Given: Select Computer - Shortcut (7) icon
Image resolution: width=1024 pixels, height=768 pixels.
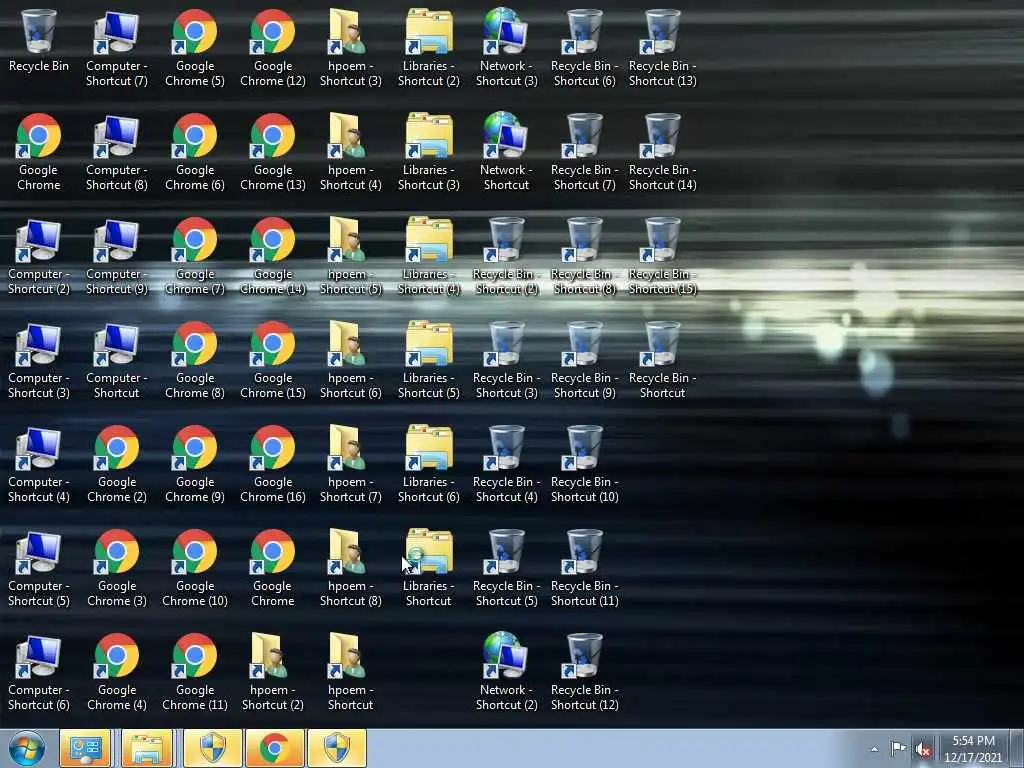Looking at the screenshot, I should tap(116, 48).
